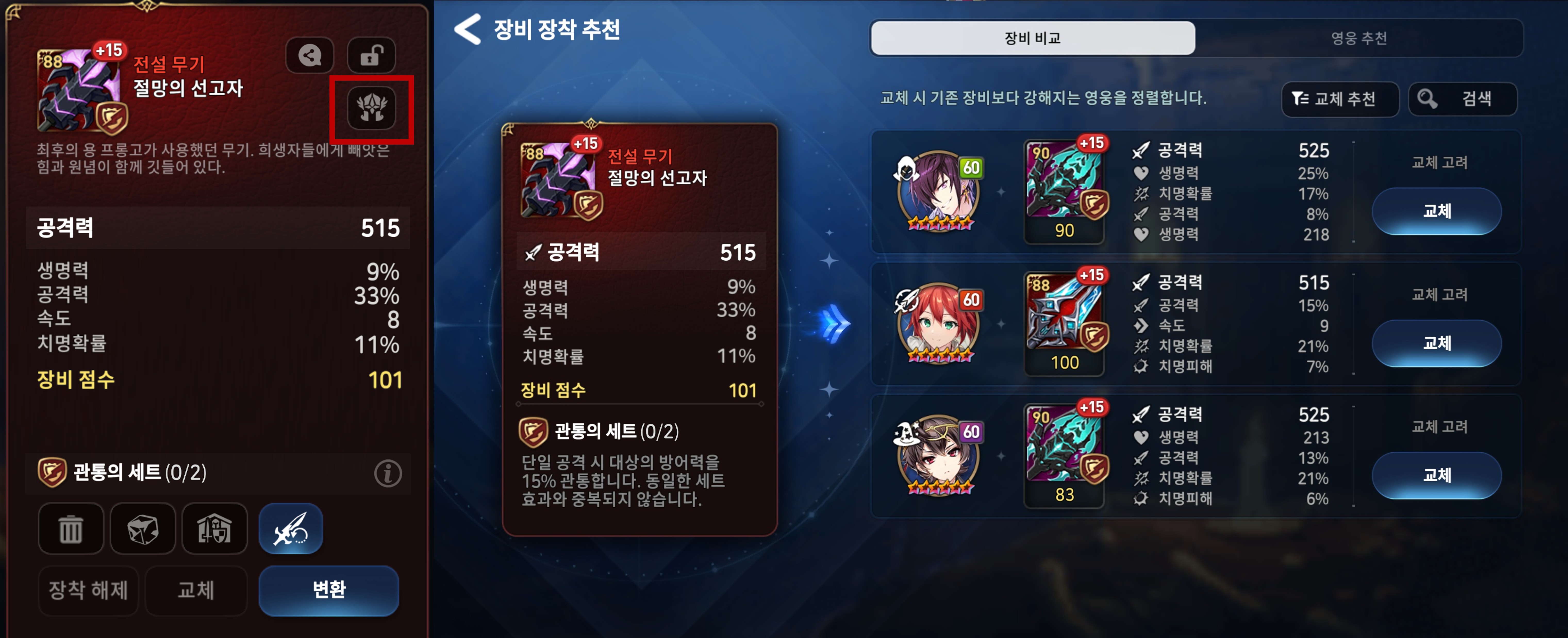The height and width of the screenshot is (638, 1568).
Task: Click the 장착 해제 button
Action: (x=88, y=590)
